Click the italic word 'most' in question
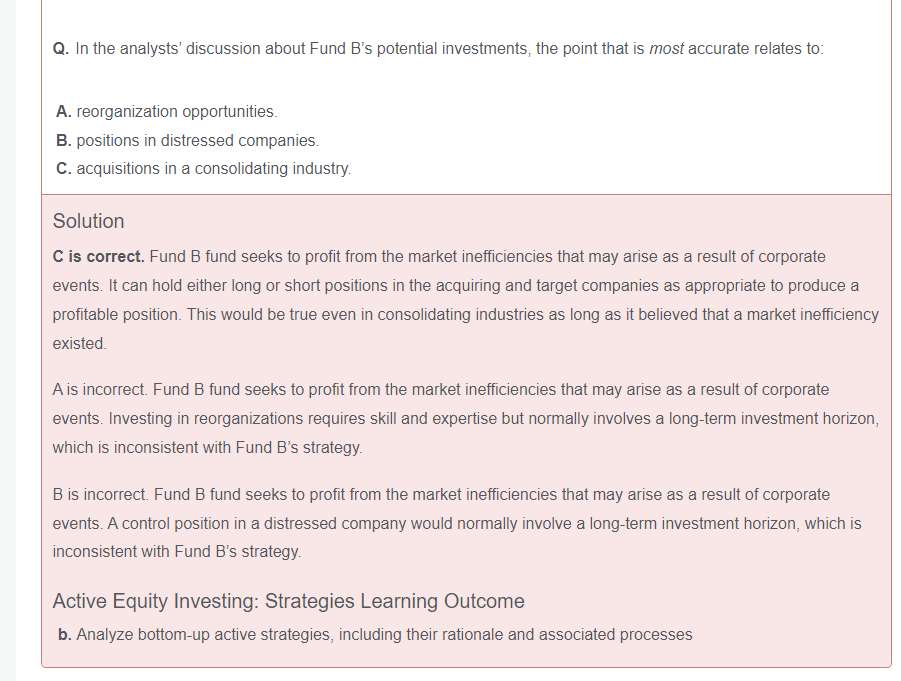901x681 pixels. (x=666, y=49)
